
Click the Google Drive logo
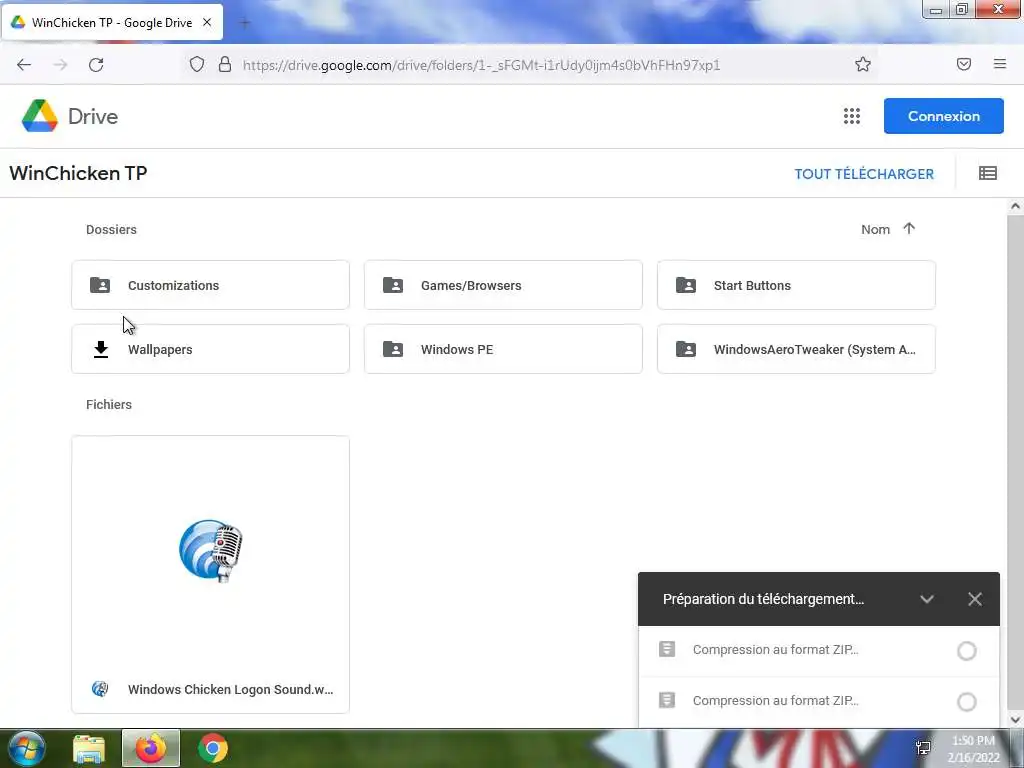(x=39, y=116)
